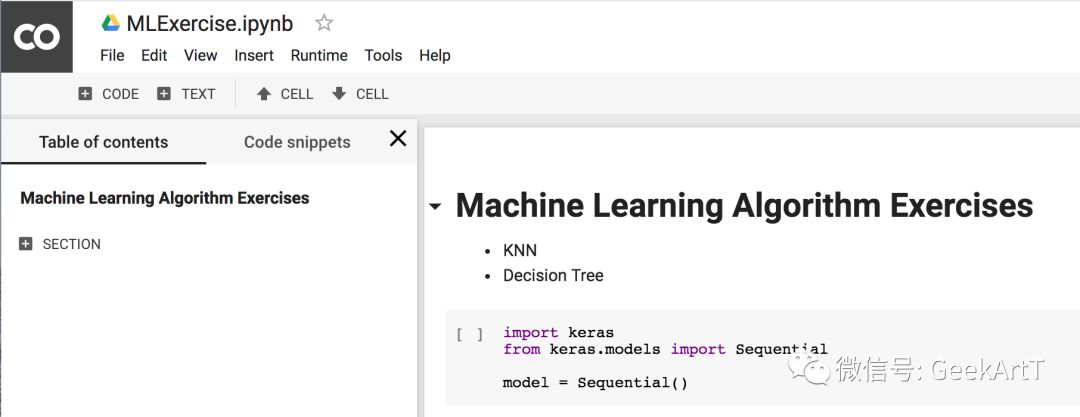
Task: Select the Table of contents tab
Action: click(103, 142)
